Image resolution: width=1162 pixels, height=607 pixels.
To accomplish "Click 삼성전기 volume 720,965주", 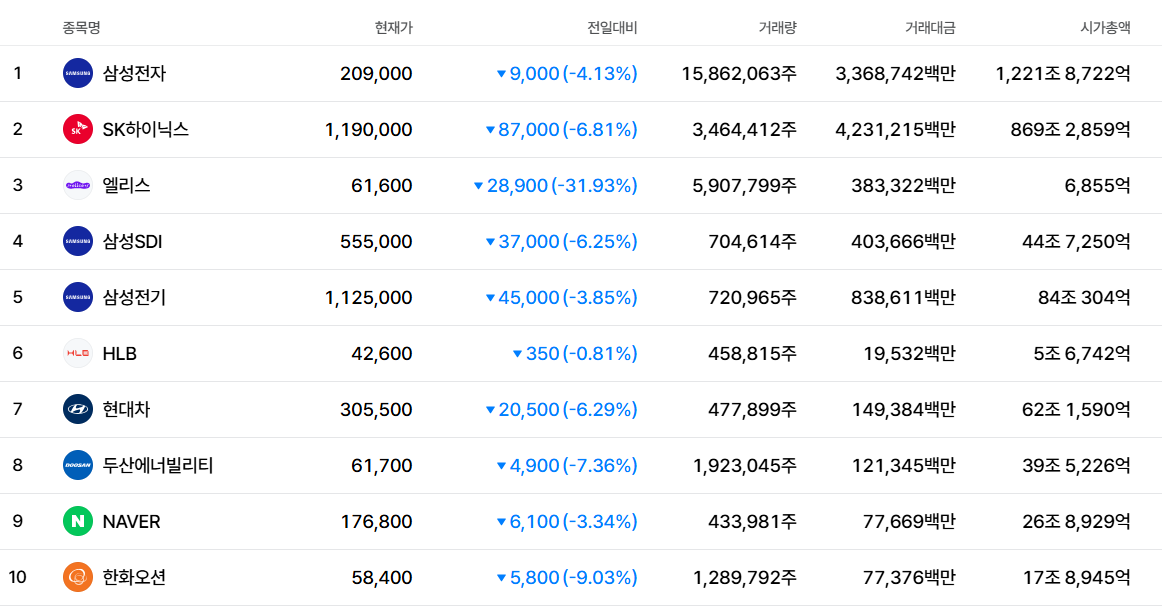I will [752, 297].
